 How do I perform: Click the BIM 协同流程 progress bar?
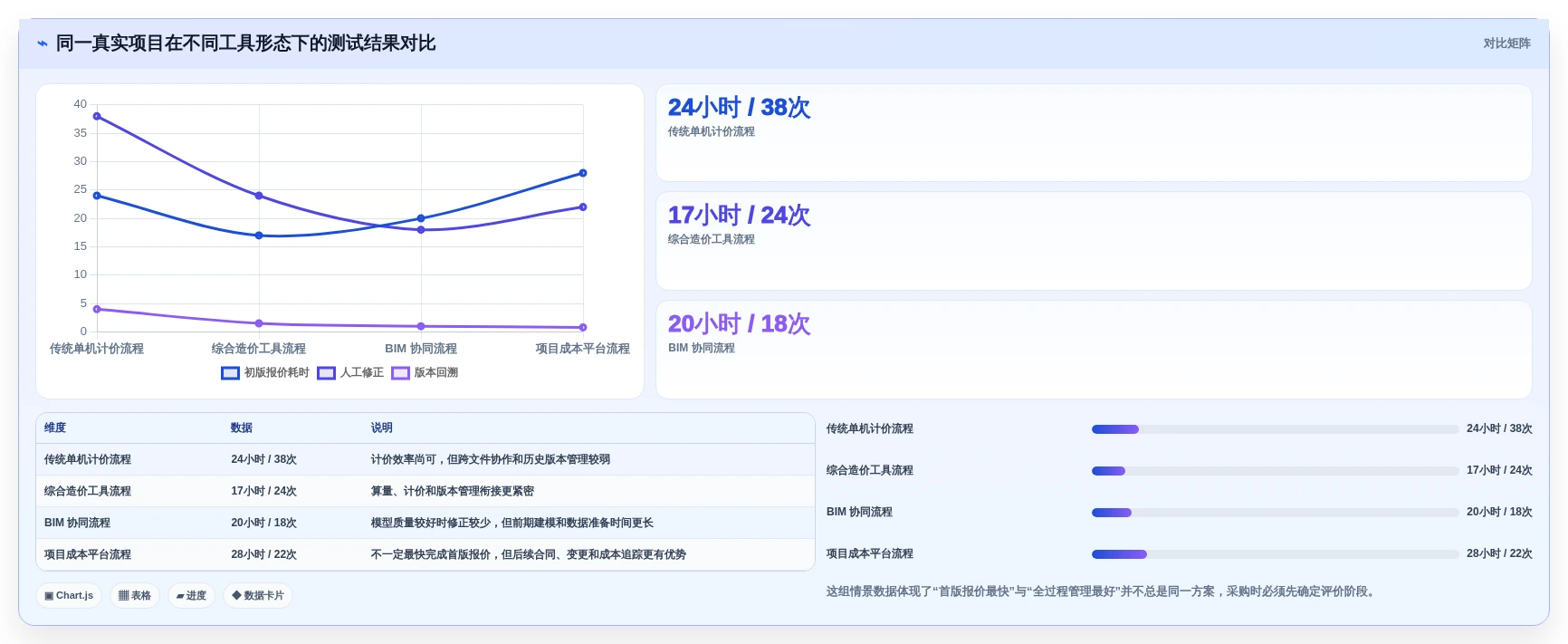(1275, 513)
